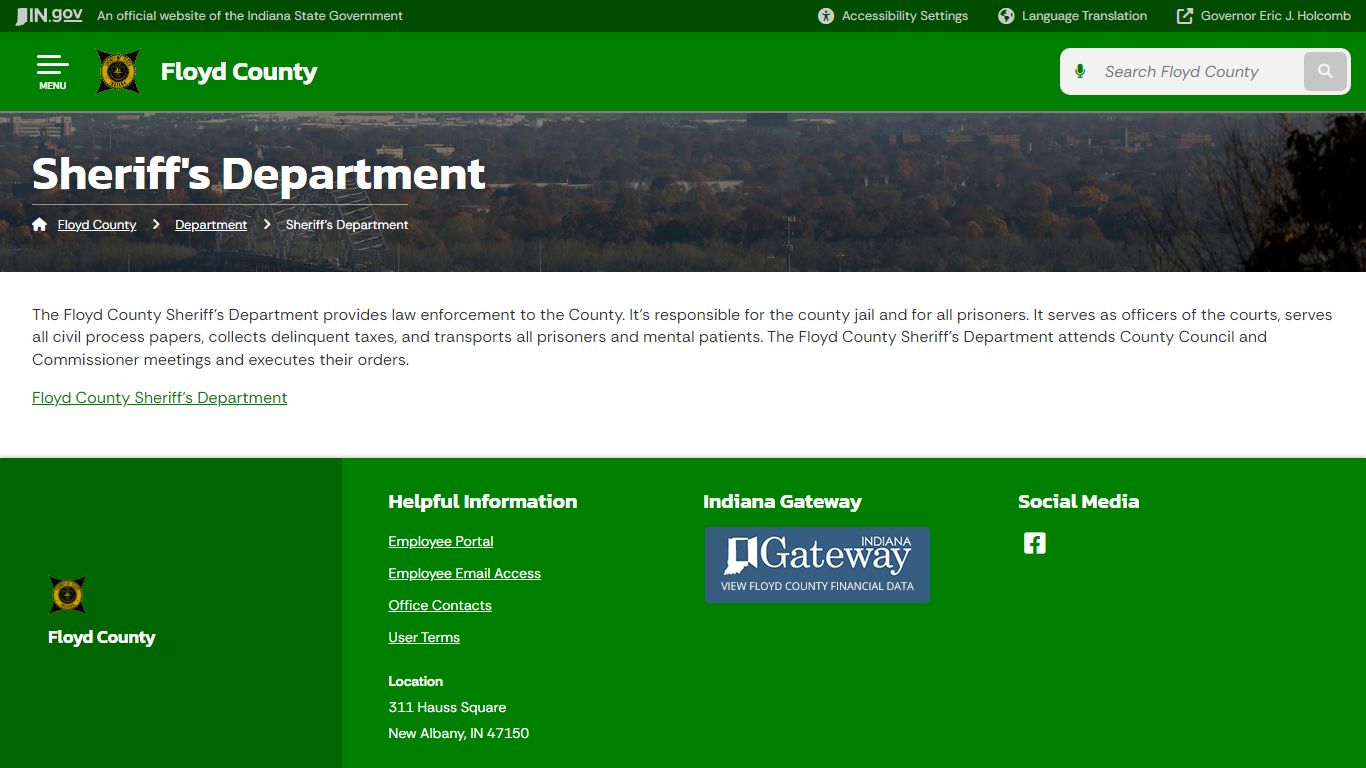The image size is (1366, 768).
Task: Click the home icon in breadcrumb
Action: pos(40,224)
